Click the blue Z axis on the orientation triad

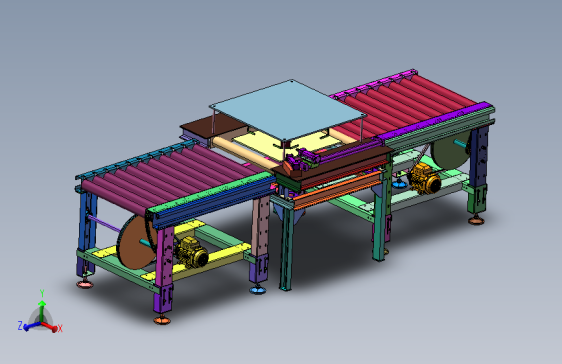31,327
